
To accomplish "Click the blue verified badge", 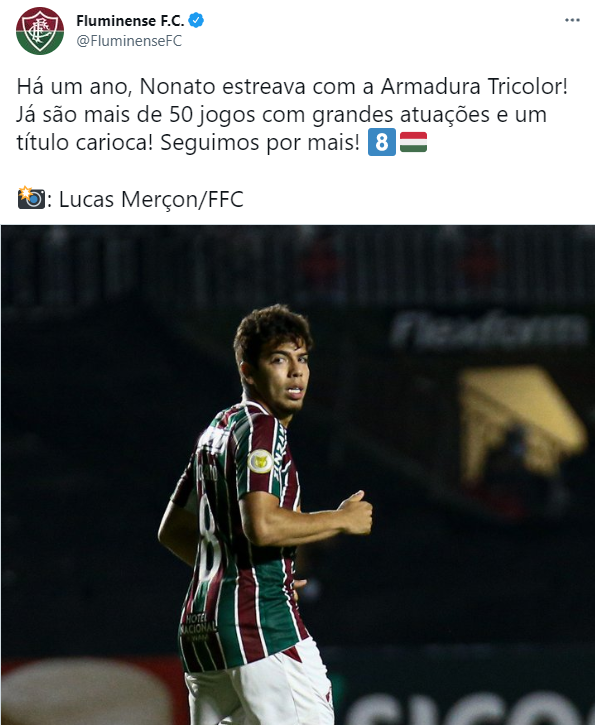I will 196,20.
